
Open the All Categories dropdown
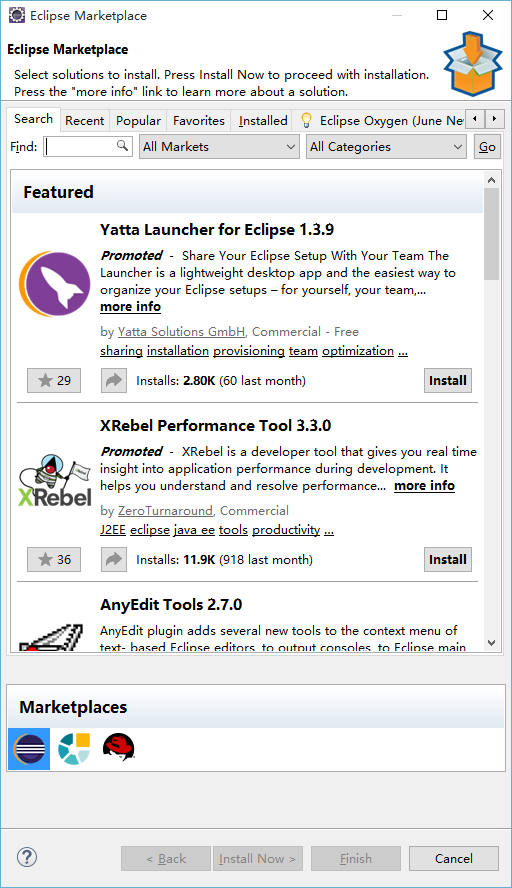(x=386, y=147)
